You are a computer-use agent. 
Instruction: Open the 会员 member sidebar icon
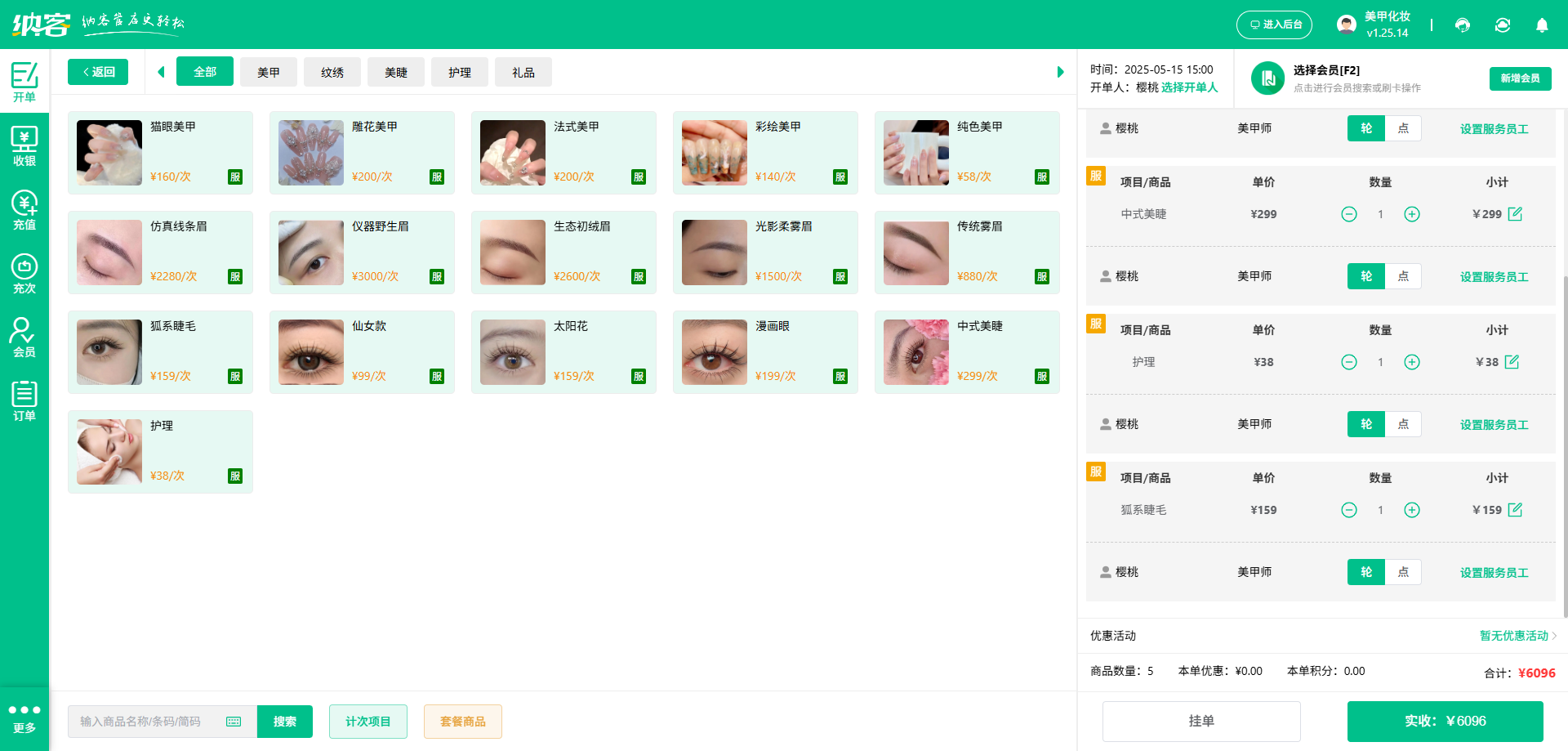[24, 338]
